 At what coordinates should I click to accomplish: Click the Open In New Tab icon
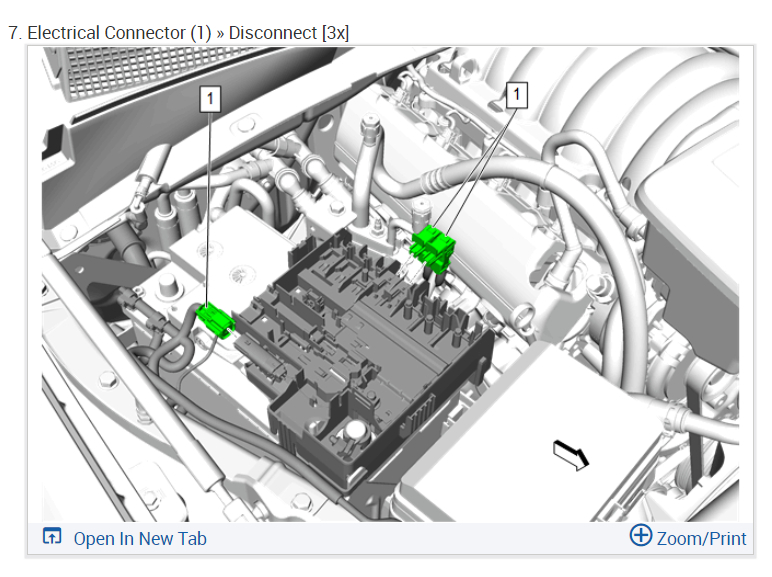pos(52,536)
